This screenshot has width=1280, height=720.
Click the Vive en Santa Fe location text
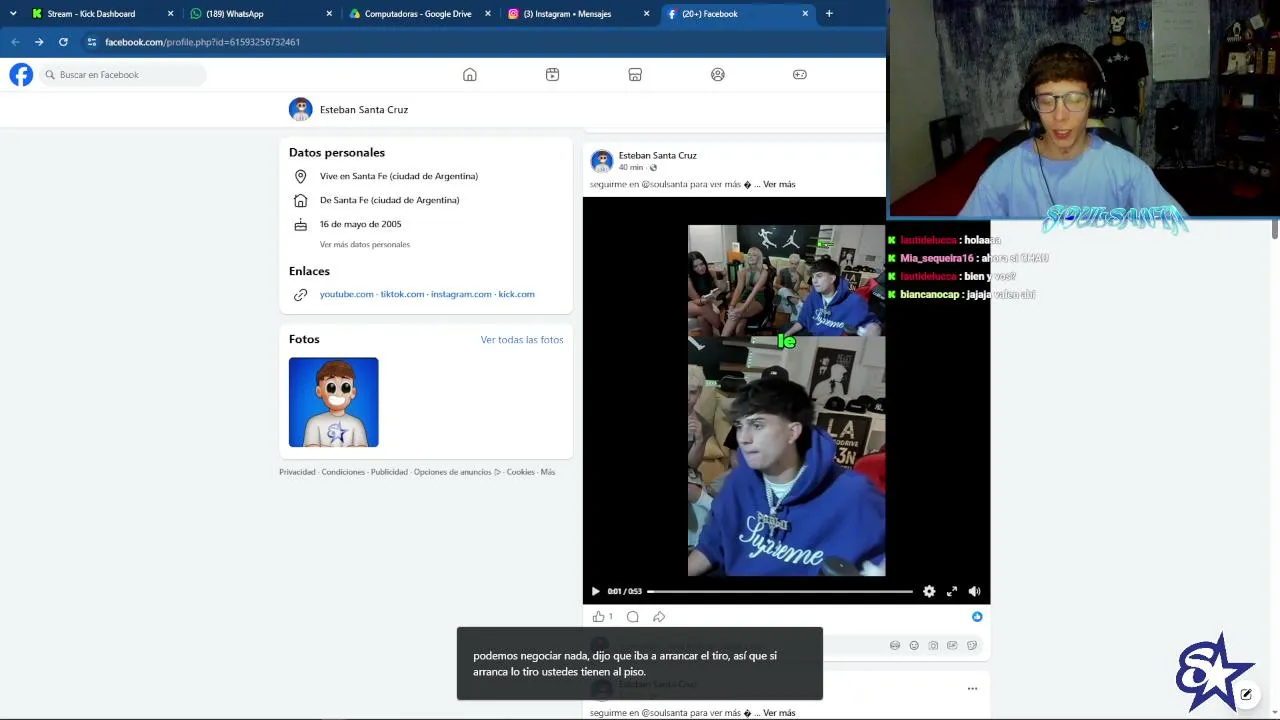pyautogui.click(x=399, y=176)
